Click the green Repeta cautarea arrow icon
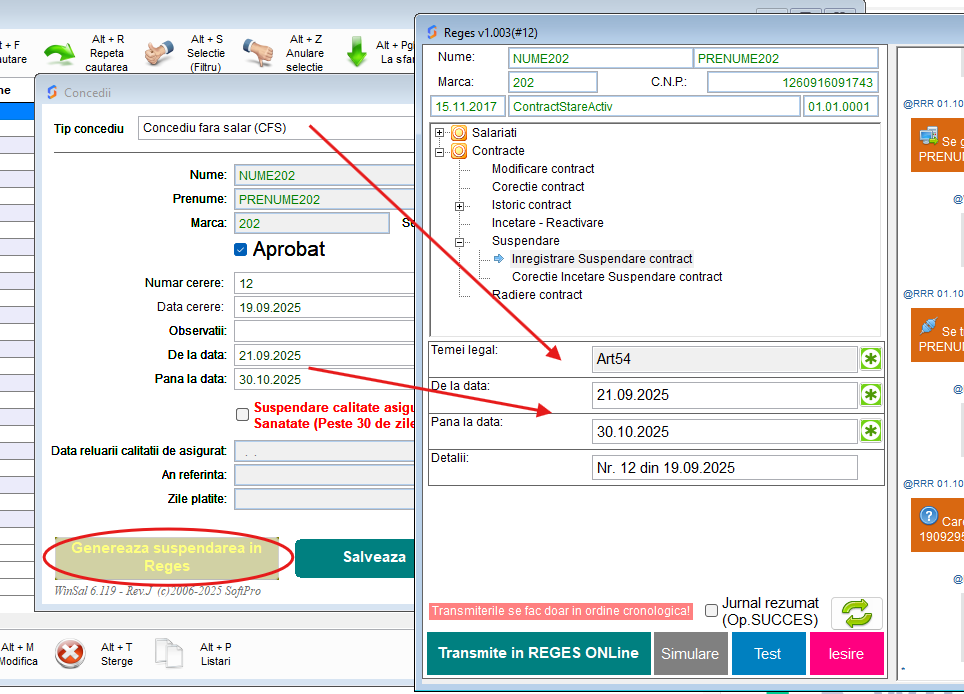The image size is (964, 694). [x=59, y=53]
